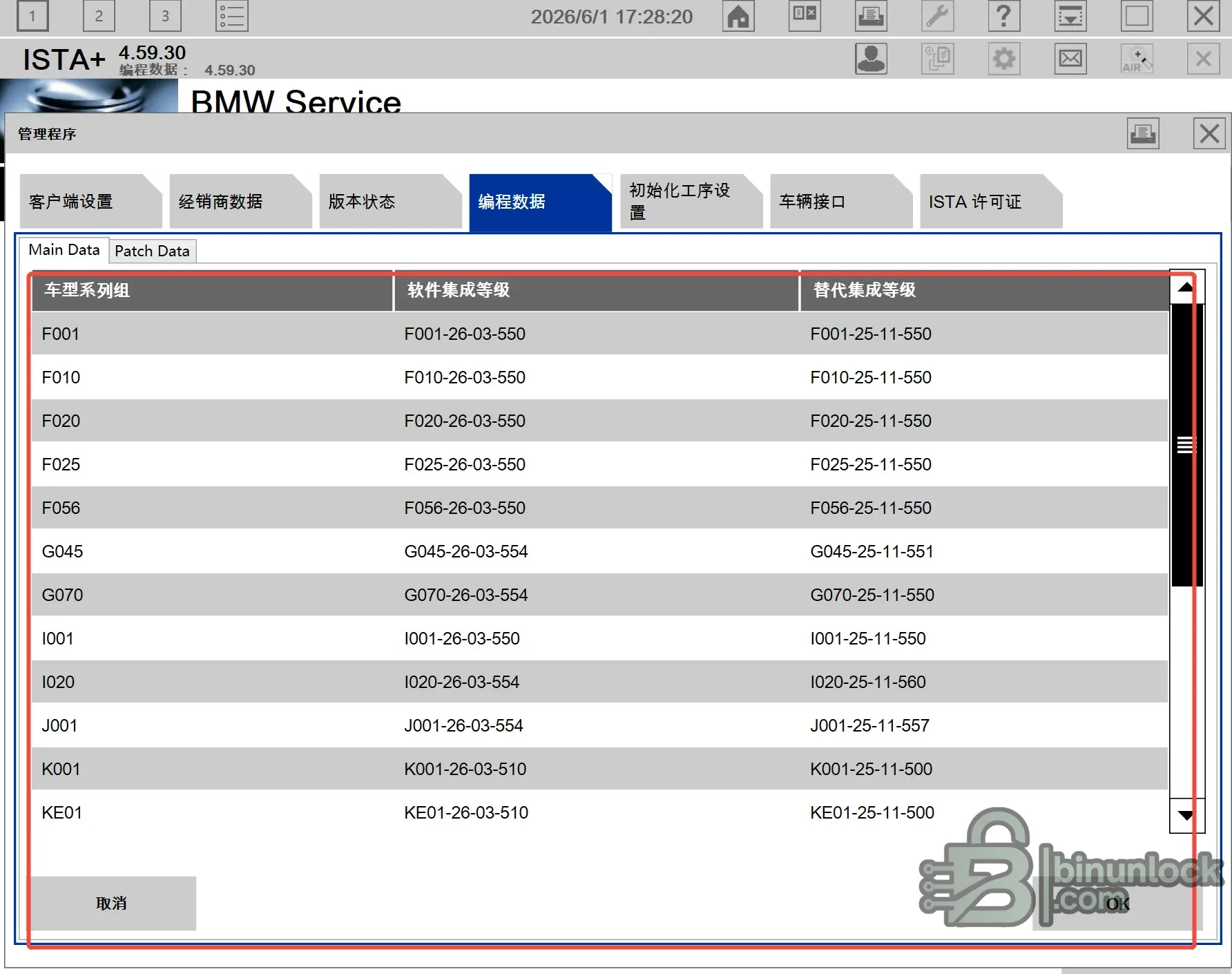Click the G070-25-11-550 cell
This screenshot has height=974, width=1232.
tap(872, 595)
